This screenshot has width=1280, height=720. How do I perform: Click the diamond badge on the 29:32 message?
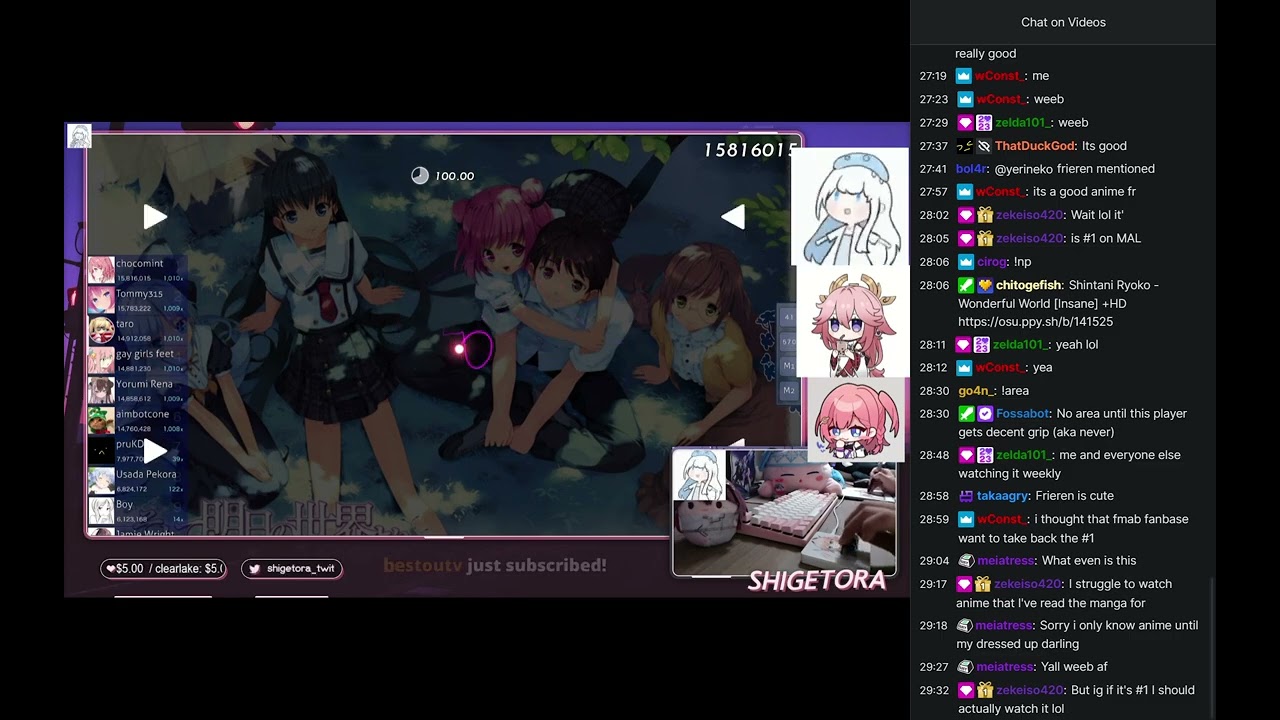(x=965, y=690)
